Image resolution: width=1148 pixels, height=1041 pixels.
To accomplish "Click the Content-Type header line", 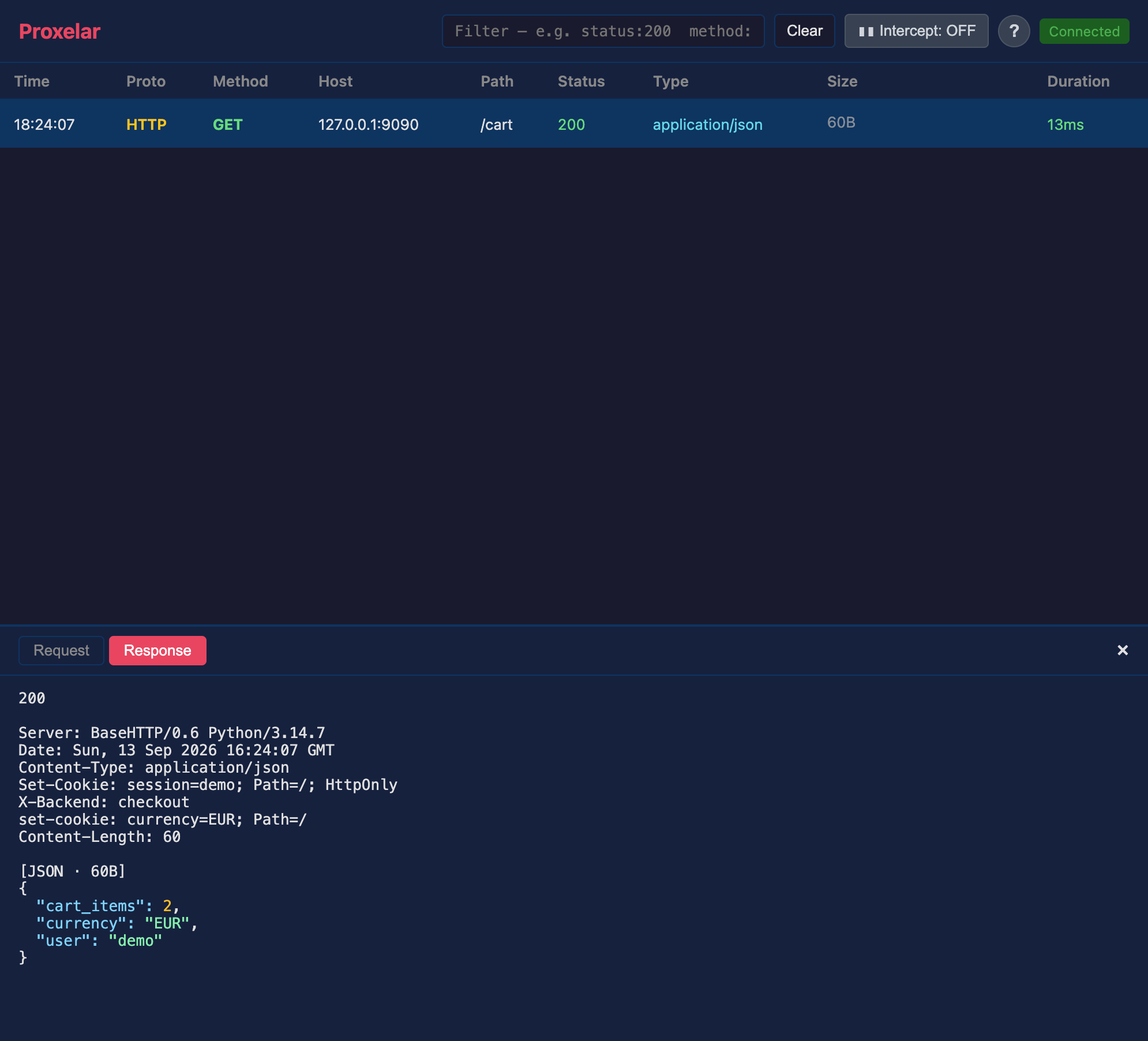I will click(153, 767).
